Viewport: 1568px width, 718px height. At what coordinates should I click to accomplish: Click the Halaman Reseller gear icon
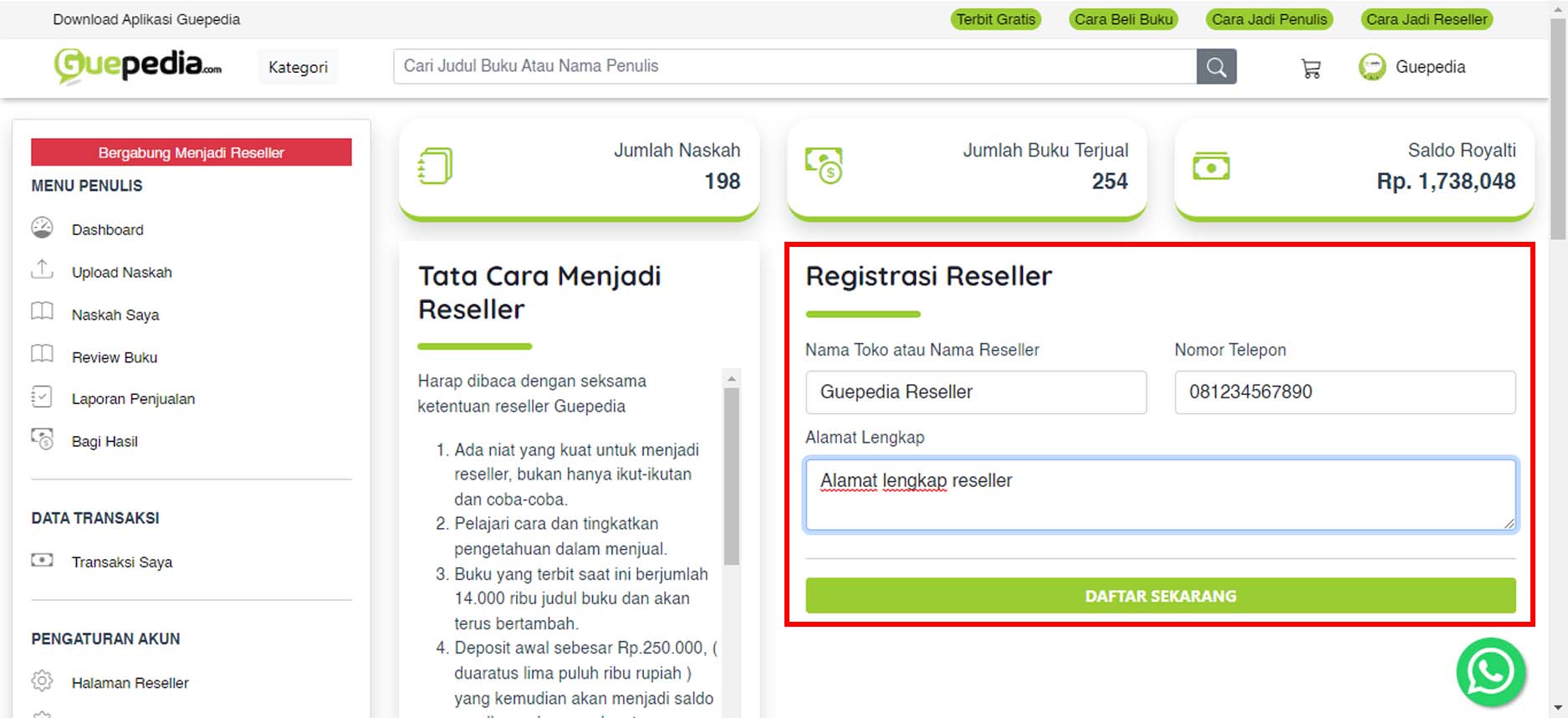42,680
